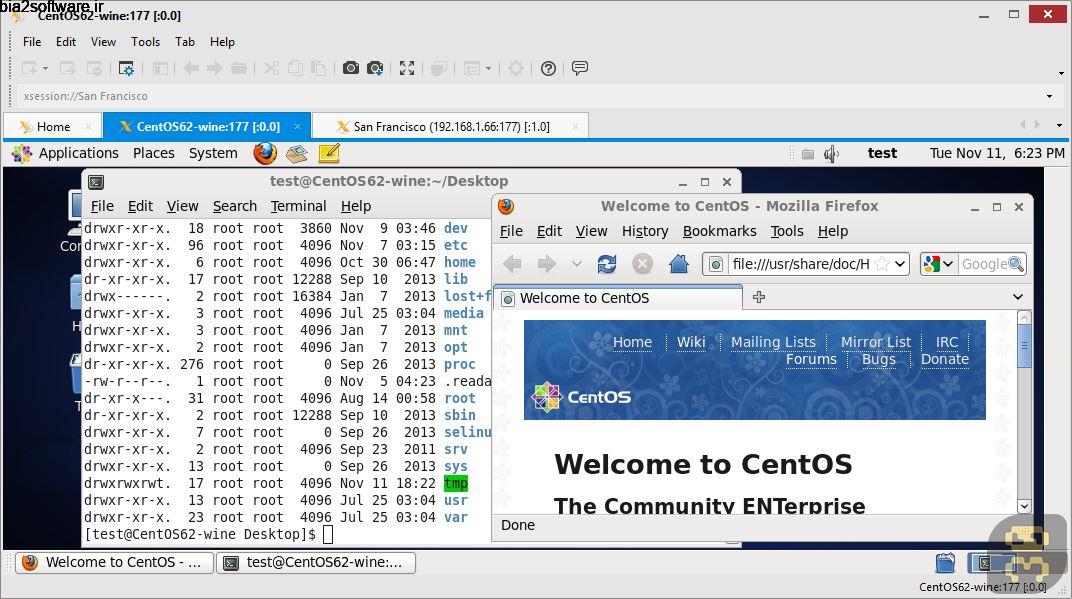Open the address bar history dropdown
This screenshot has width=1072, height=599.
coord(902,263)
